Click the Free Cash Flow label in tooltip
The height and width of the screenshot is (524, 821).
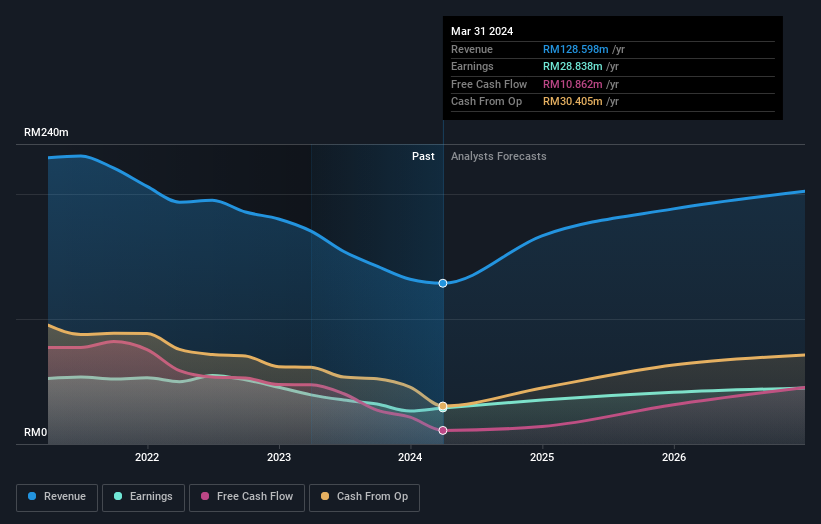click(x=489, y=84)
